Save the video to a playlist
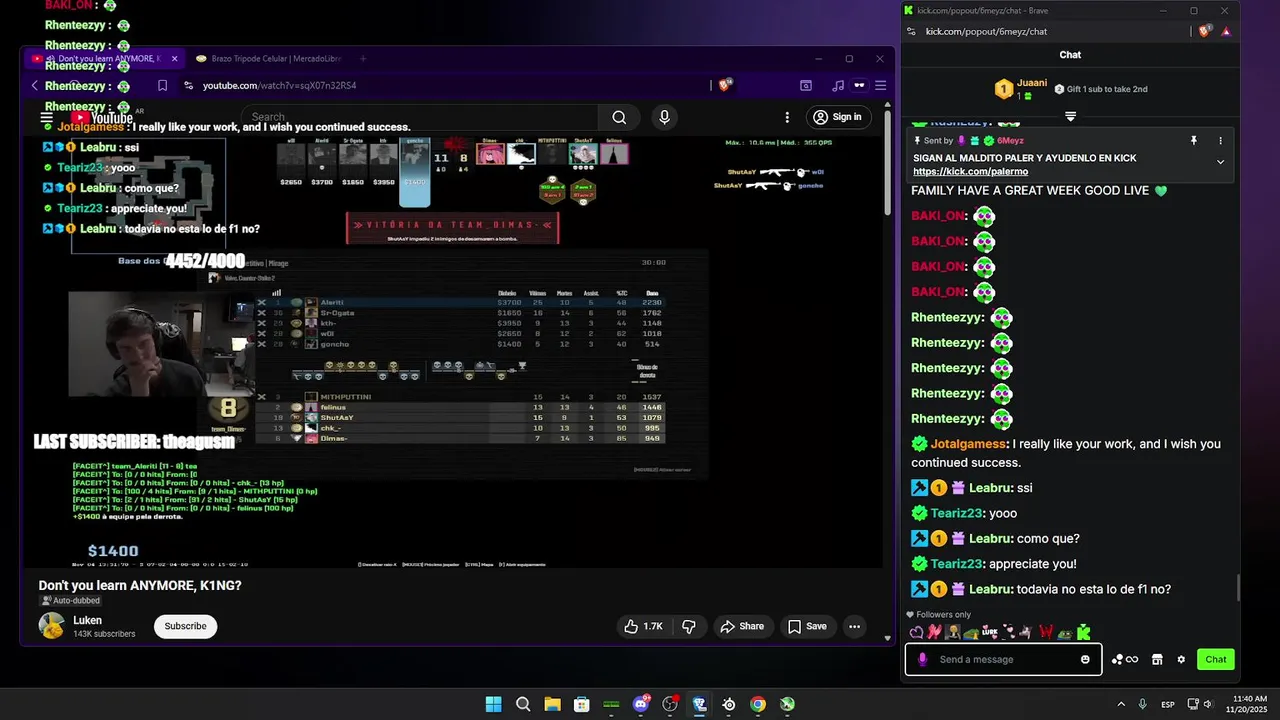Viewport: 1280px width, 720px height. (x=807, y=626)
